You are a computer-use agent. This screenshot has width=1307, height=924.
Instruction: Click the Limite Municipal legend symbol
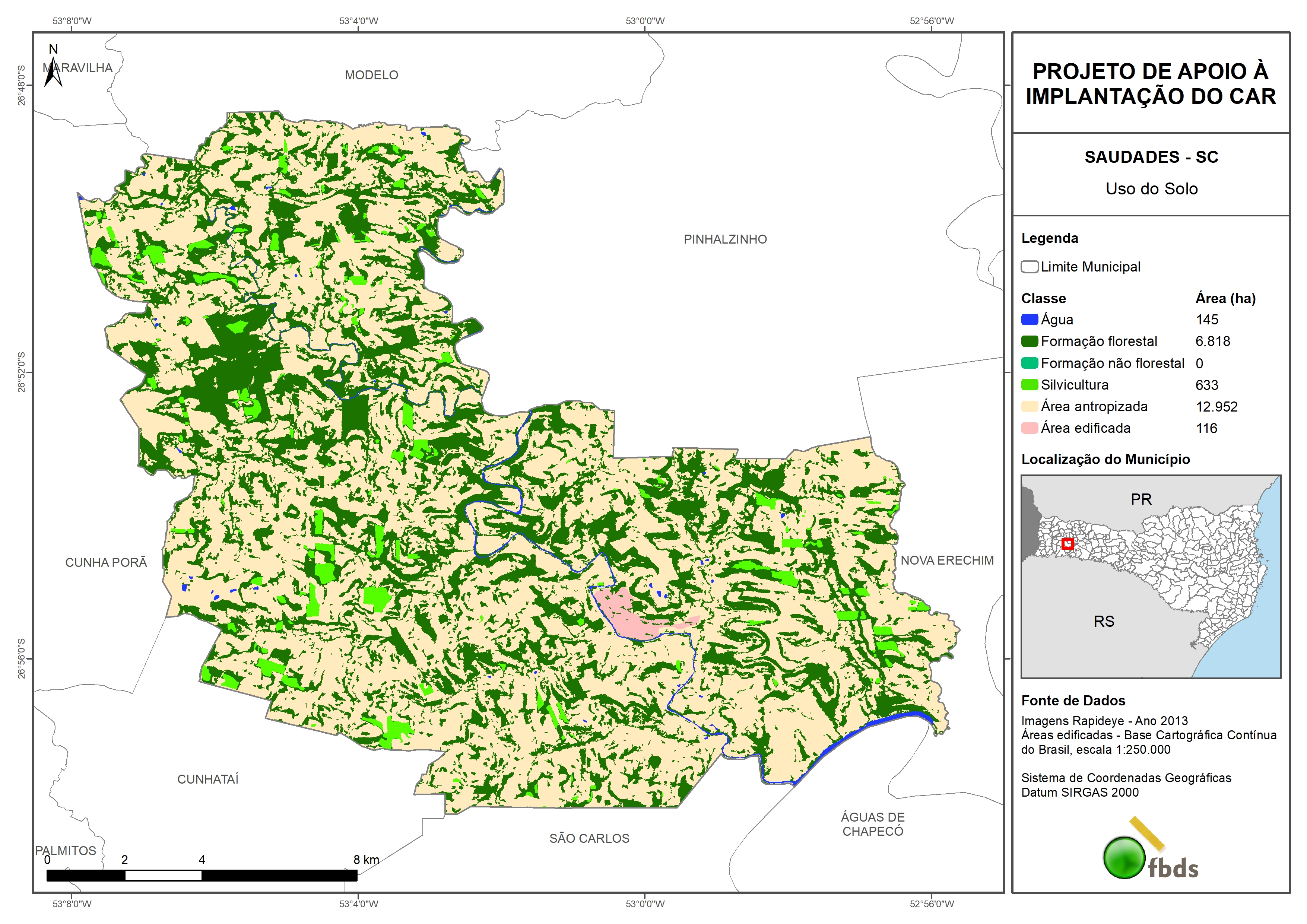(x=1029, y=266)
